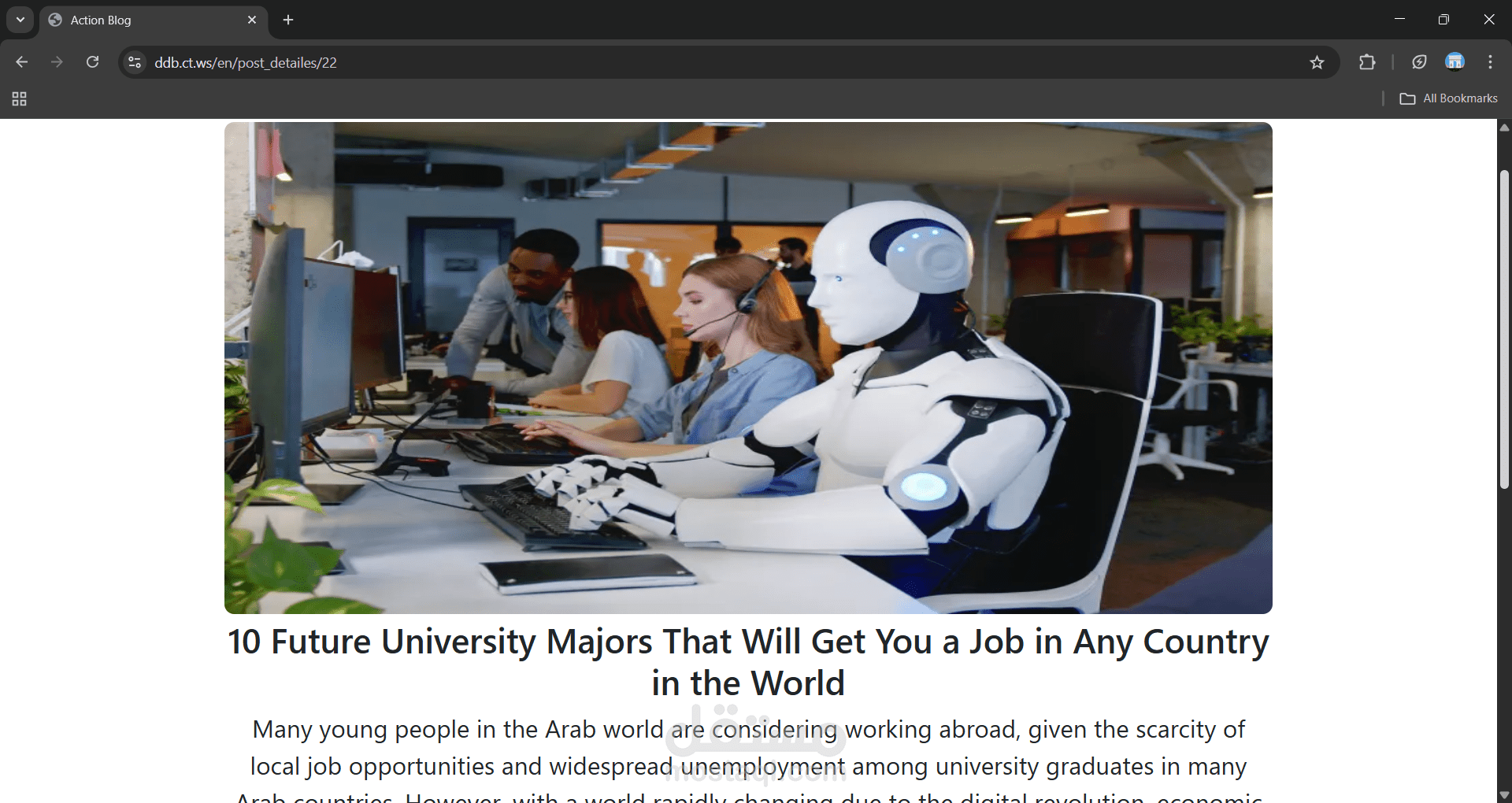Image resolution: width=1512 pixels, height=803 pixels.
Task: Click the robot office article image
Action: [748, 368]
